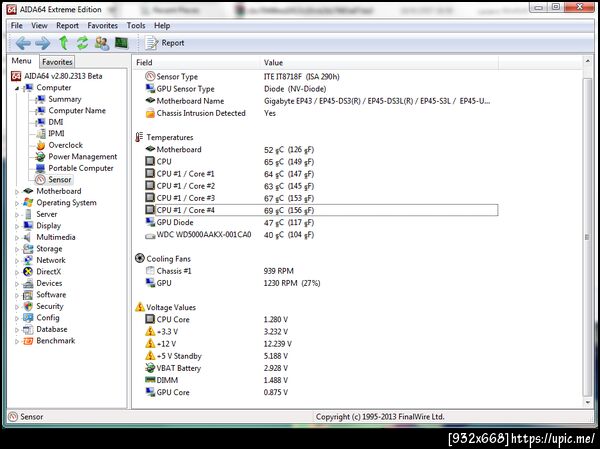Click the Operating System Windows flag icon
Viewport: 600px width, 449px height.
coord(28,202)
